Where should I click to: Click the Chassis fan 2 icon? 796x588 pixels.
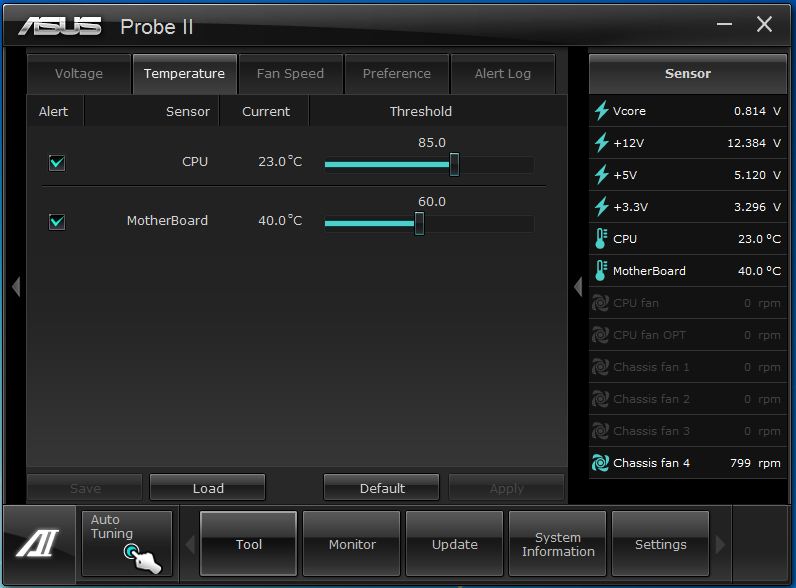600,399
